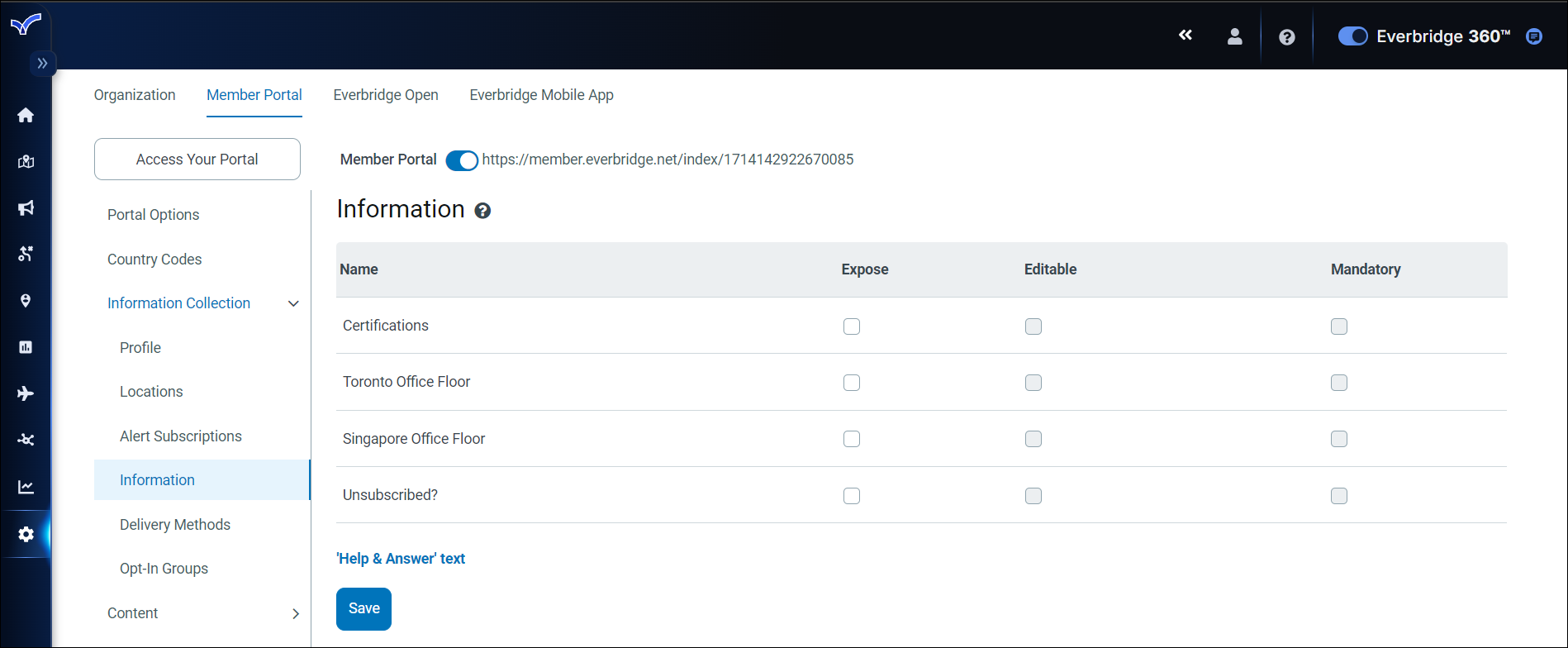Select the Member Portal tab
The width and height of the screenshot is (1568, 648).
coord(254,95)
